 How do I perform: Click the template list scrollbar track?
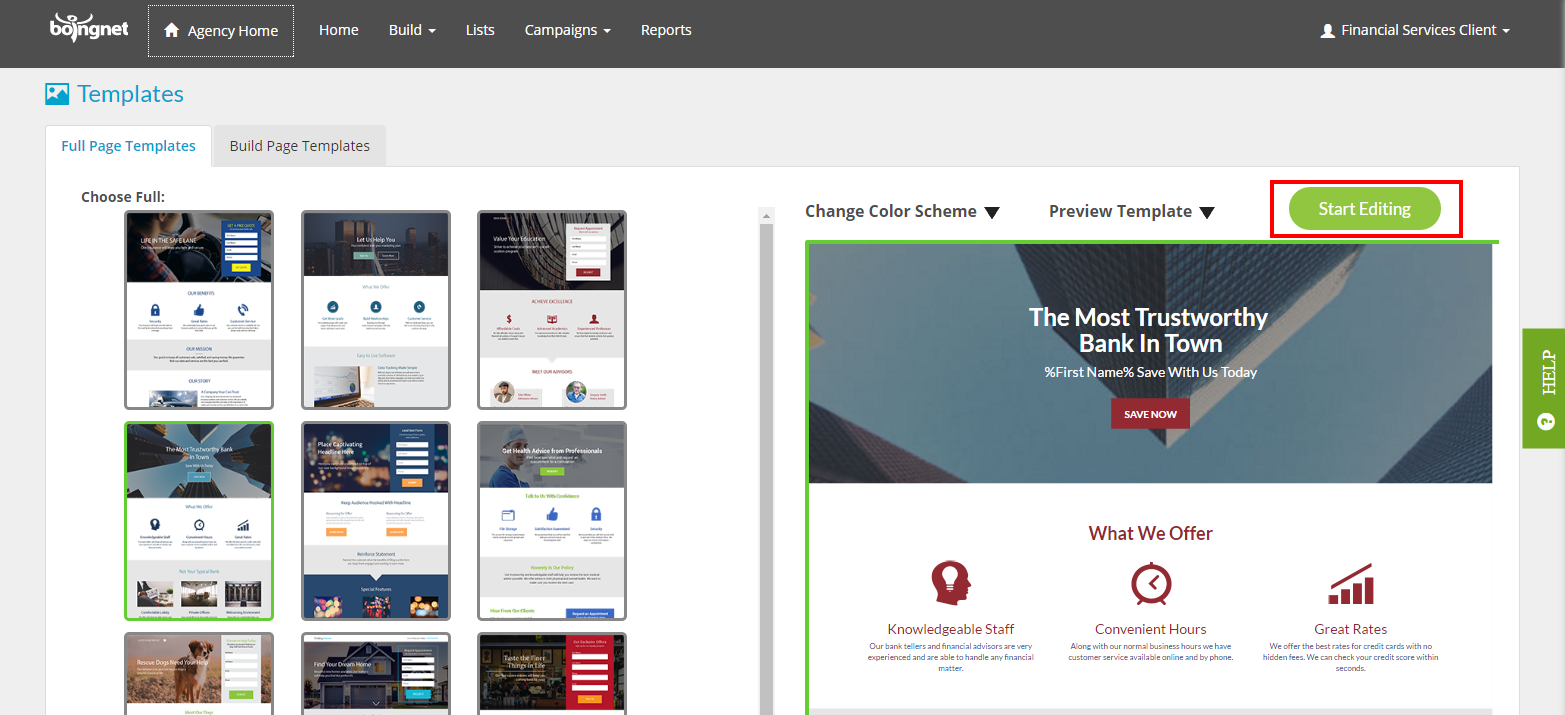(767, 470)
